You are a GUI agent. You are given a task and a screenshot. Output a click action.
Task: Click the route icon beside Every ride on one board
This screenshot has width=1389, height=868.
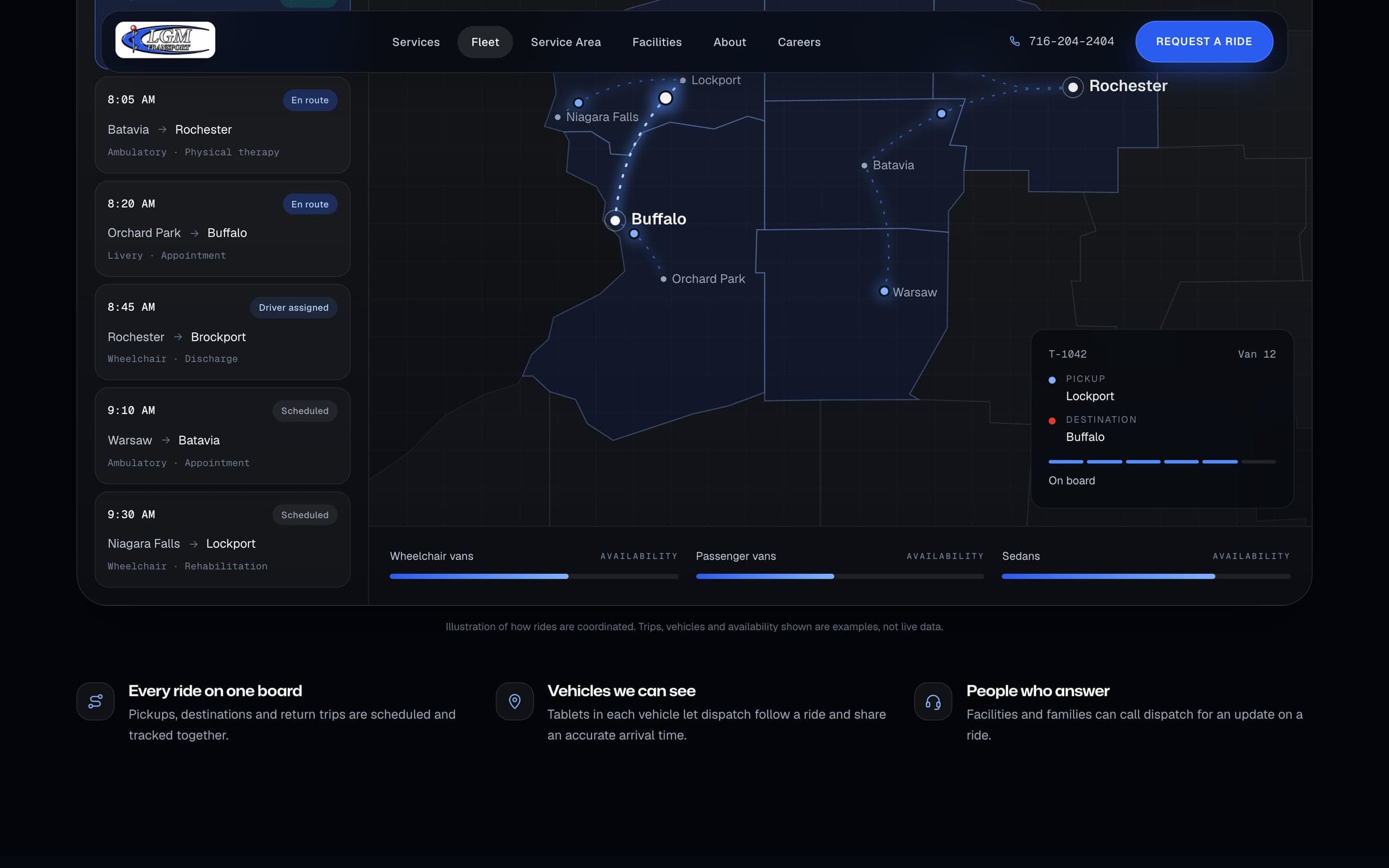(95, 701)
